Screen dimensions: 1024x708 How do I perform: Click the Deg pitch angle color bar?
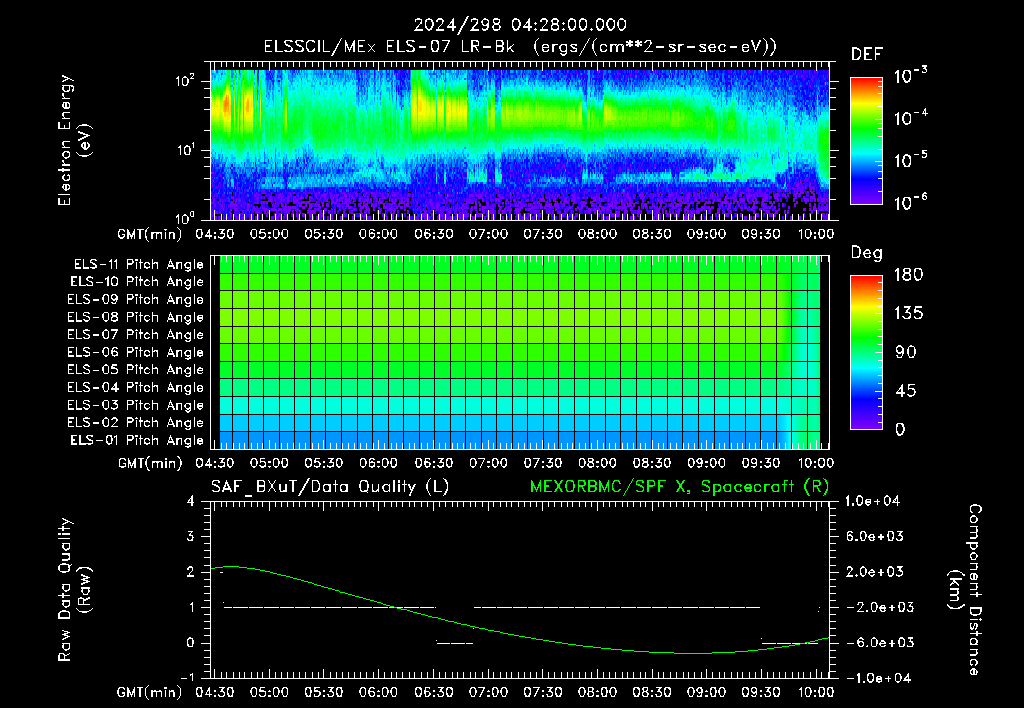[x=866, y=352]
